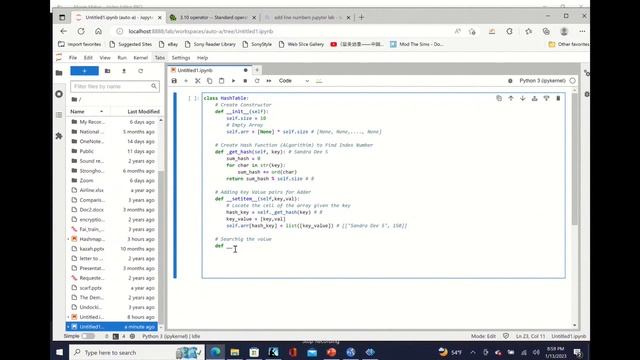
Task: Open the Tabs menu
Action: (160, 58)
